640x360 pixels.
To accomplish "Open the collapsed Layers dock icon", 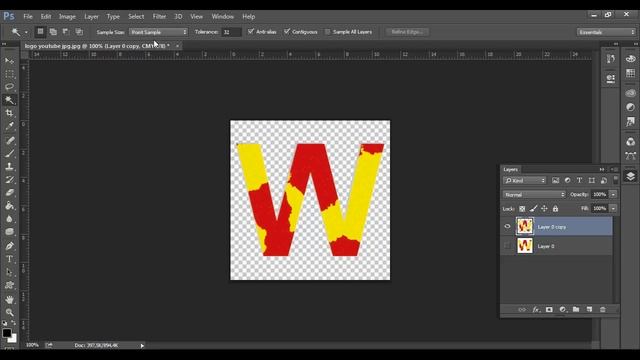I will [x=630, y=176].
